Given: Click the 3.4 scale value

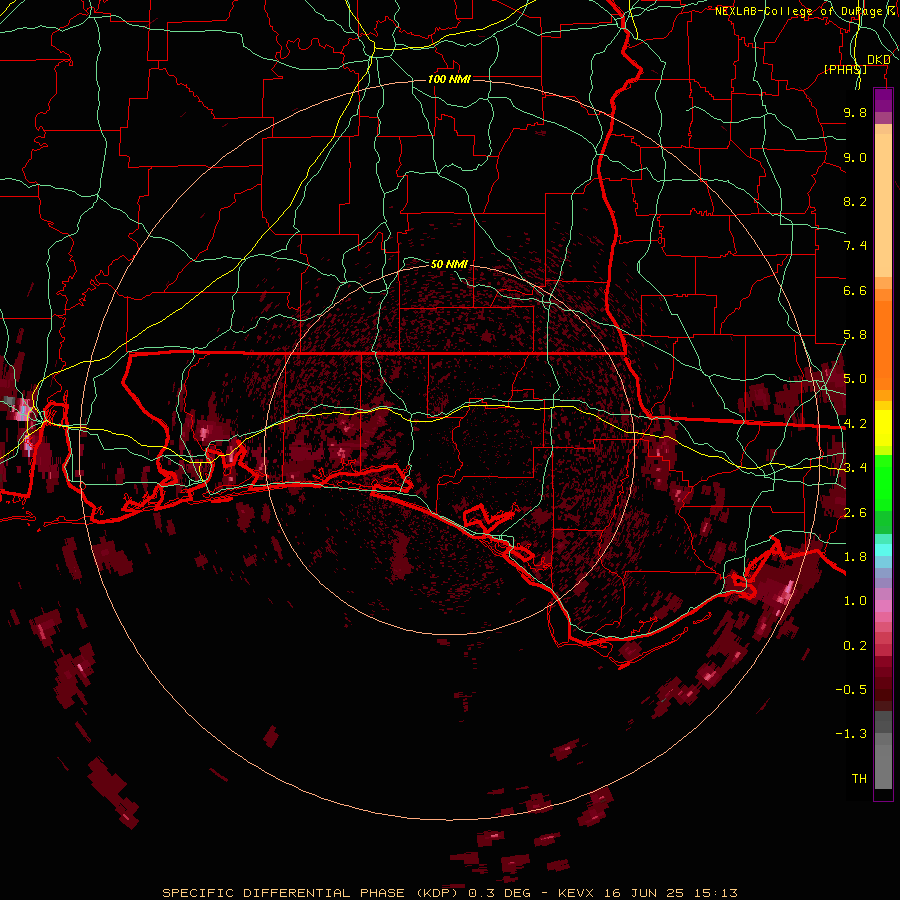Looking at the screenshot, I should coord(855,468).
